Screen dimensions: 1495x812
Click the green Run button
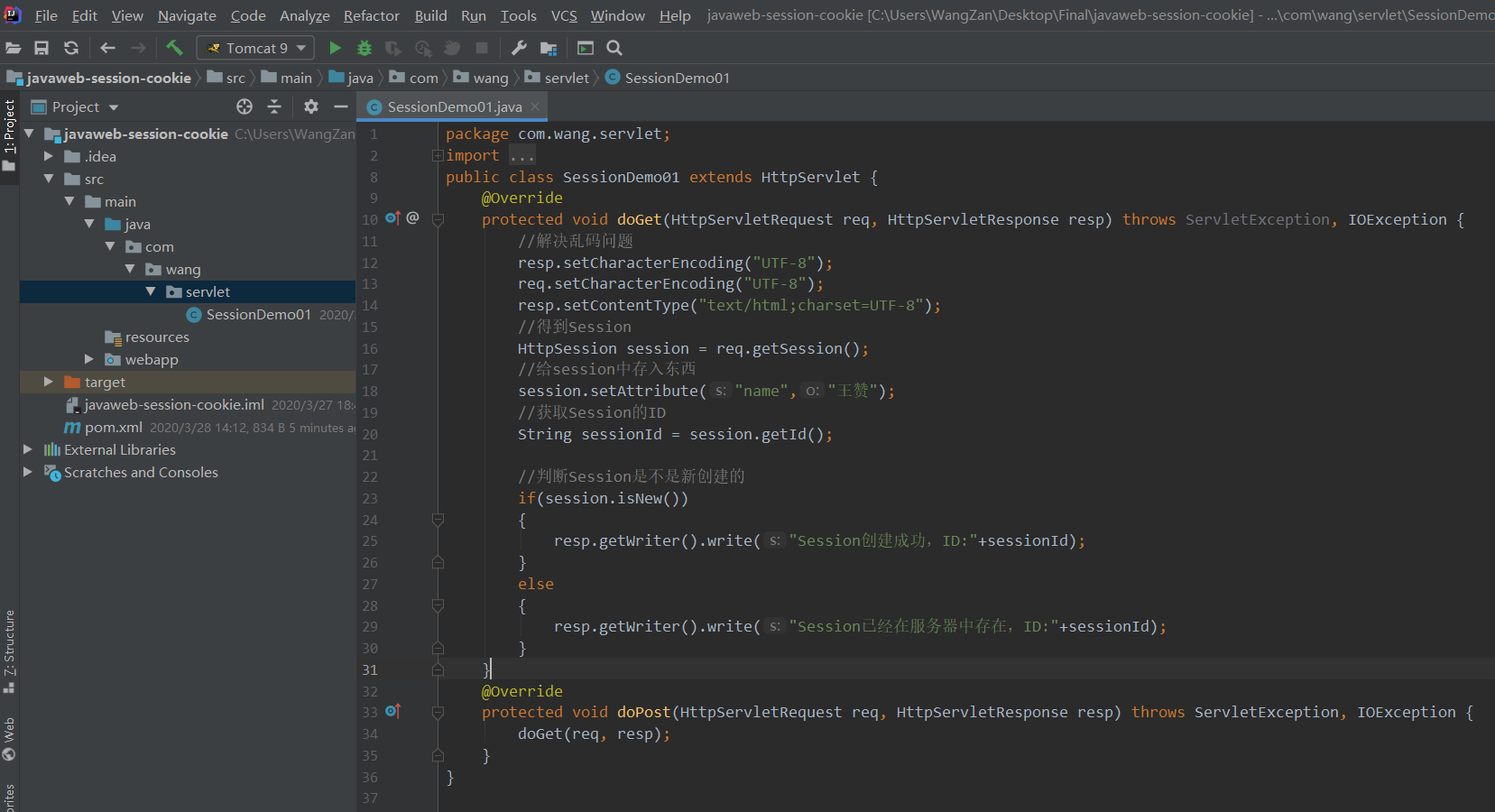pos(335,48)
